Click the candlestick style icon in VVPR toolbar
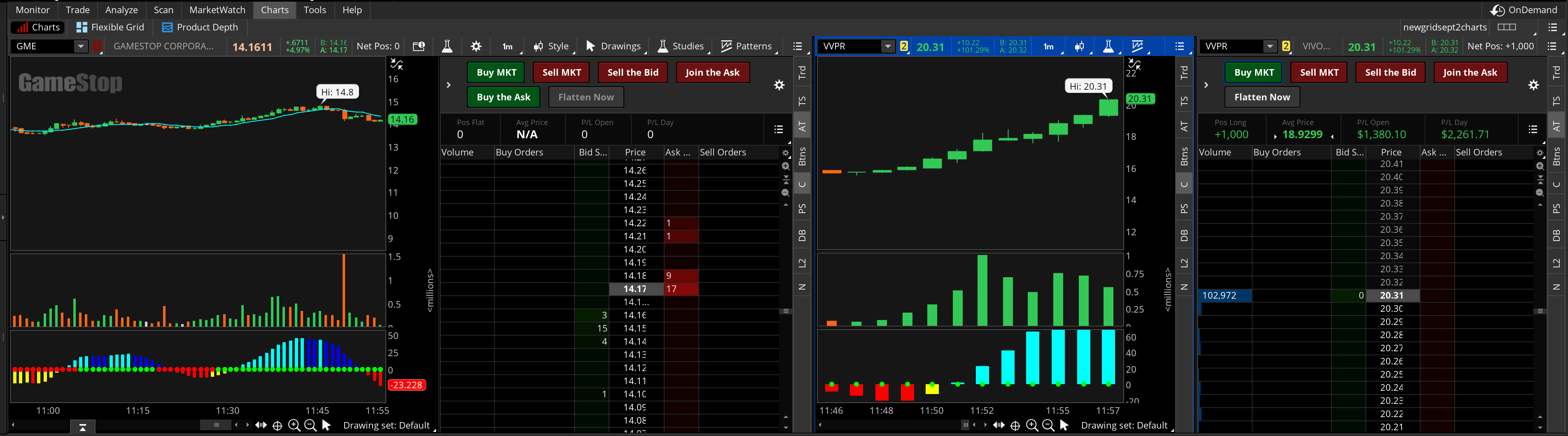The image size is (1568, 436). click(1079, 46)
